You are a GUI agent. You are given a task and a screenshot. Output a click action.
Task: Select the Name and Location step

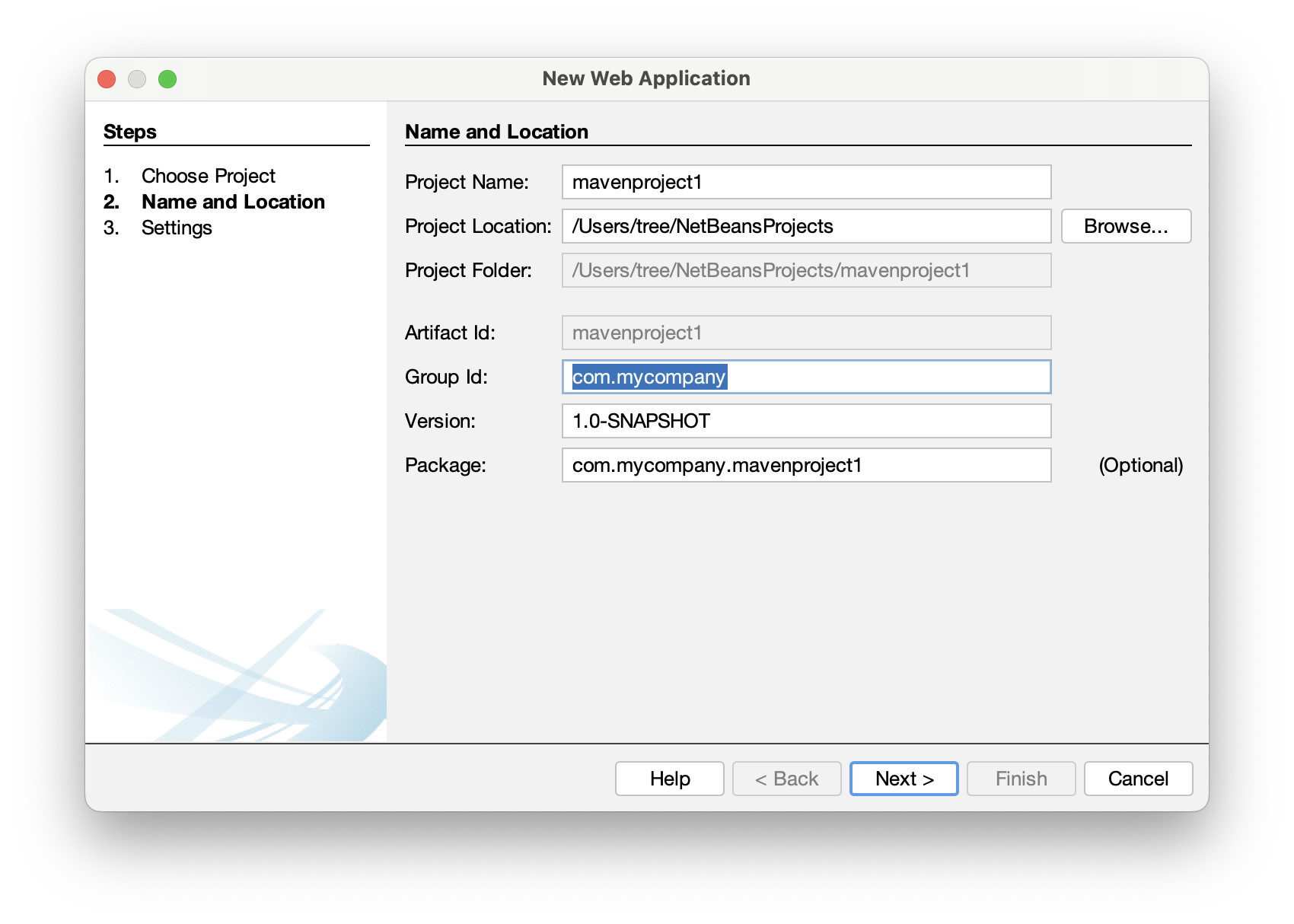(233, 202)
